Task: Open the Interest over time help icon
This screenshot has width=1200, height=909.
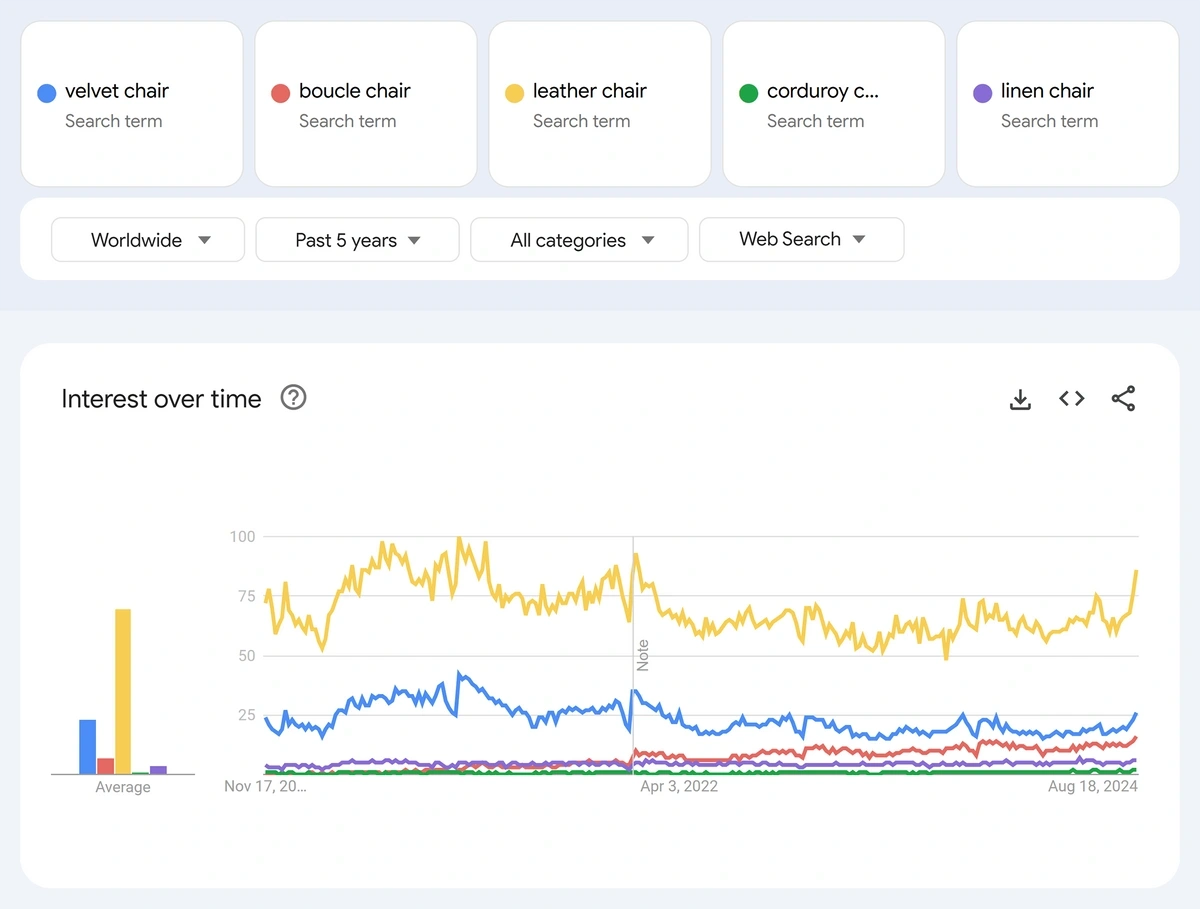Action: 293,398
